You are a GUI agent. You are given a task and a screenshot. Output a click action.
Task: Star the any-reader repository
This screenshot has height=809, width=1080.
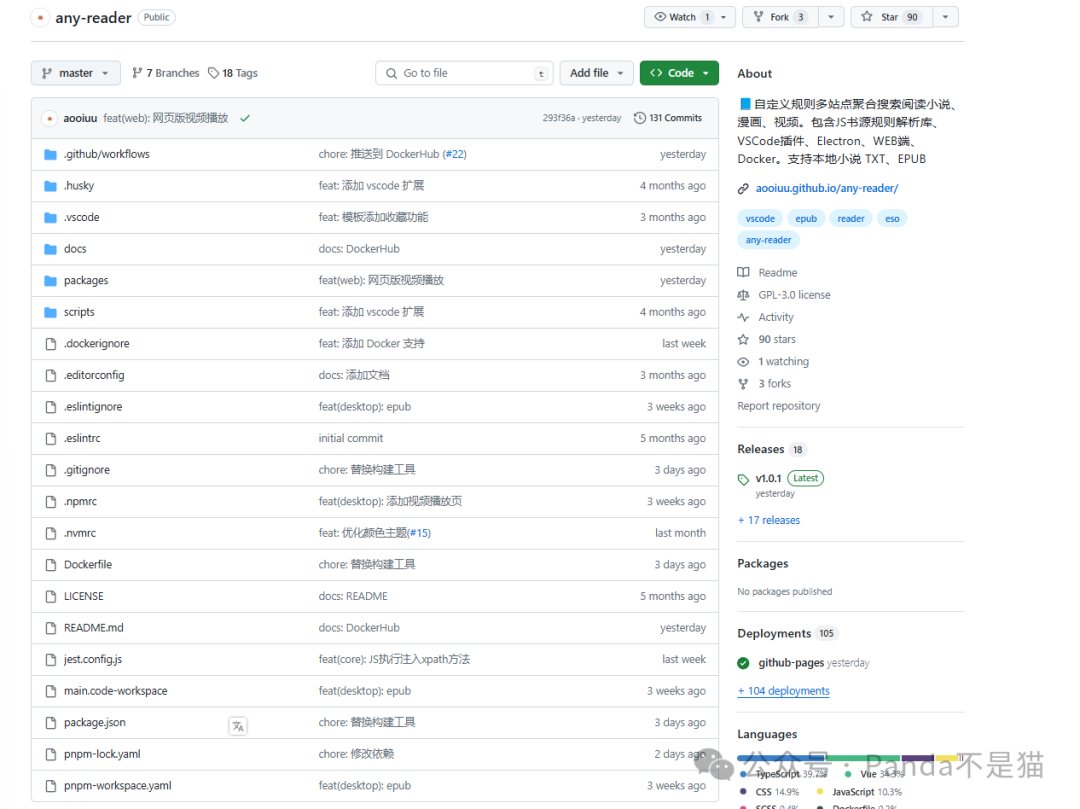pyautogui.click(x=892, y=17)
